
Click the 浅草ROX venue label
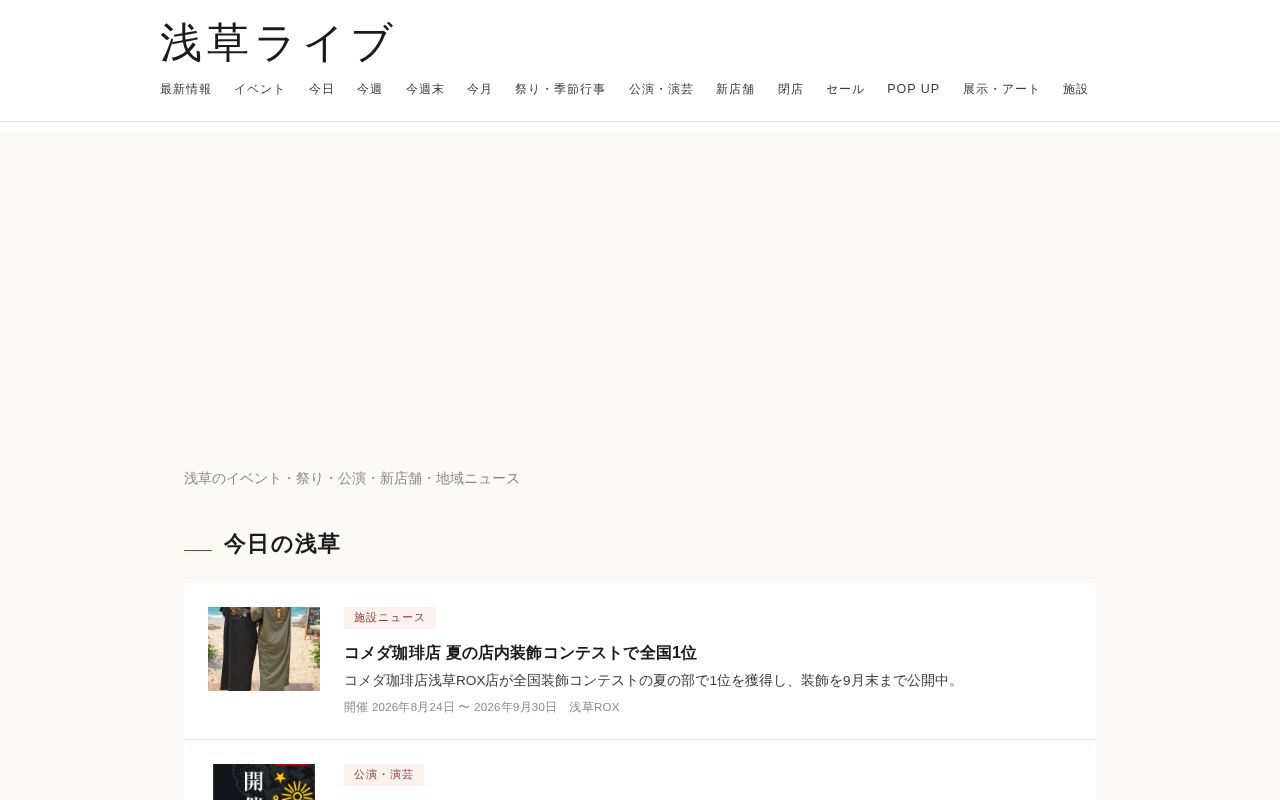pyautogui.click(x=594, y=707)
